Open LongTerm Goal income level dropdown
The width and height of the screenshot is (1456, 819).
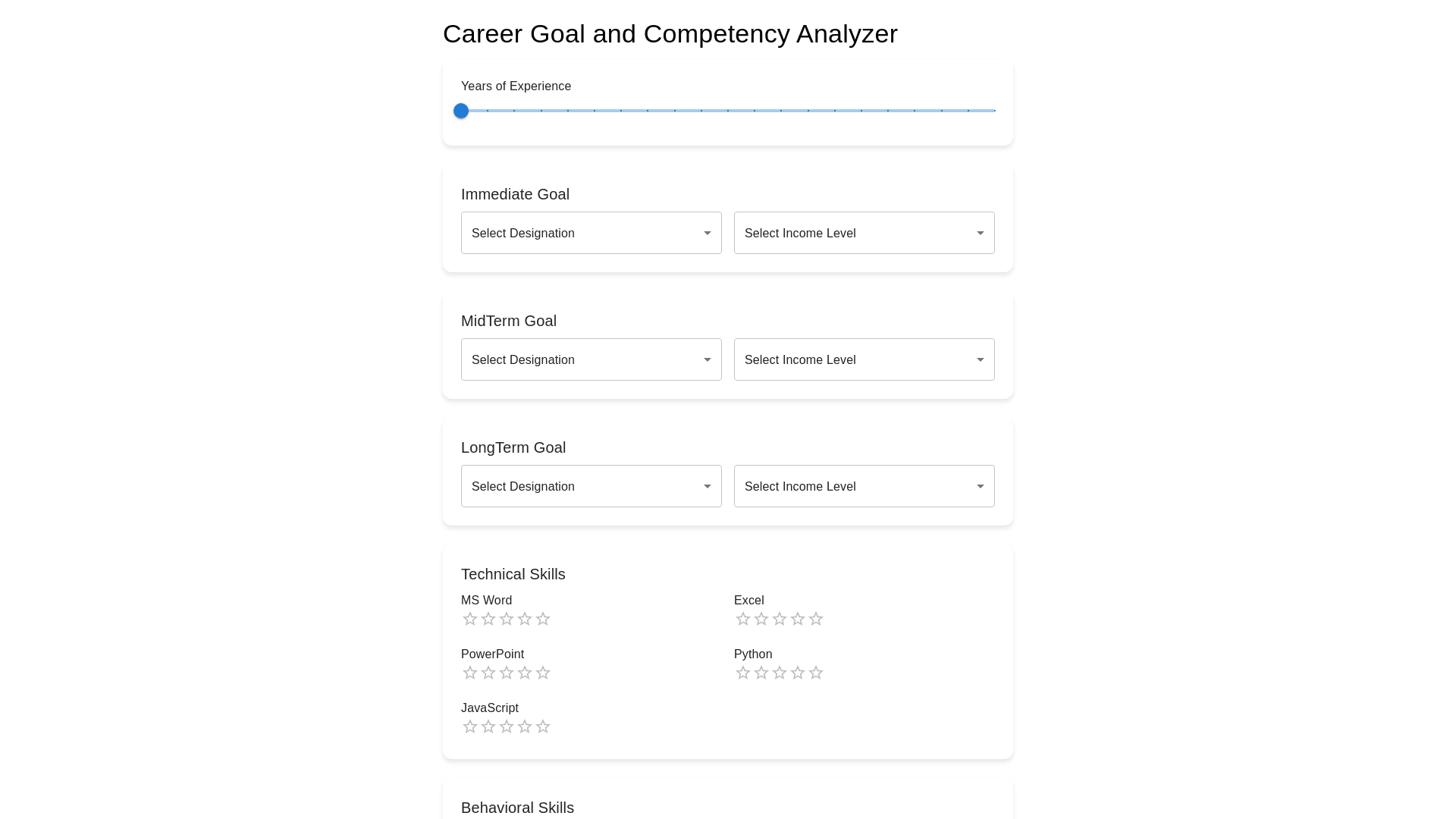(x=864, y=486)
